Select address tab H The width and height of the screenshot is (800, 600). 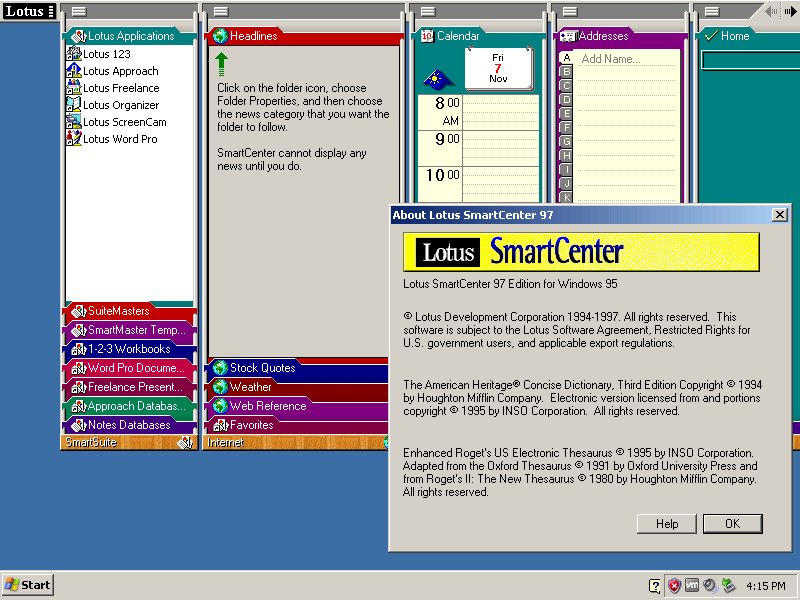click(566, 156)
